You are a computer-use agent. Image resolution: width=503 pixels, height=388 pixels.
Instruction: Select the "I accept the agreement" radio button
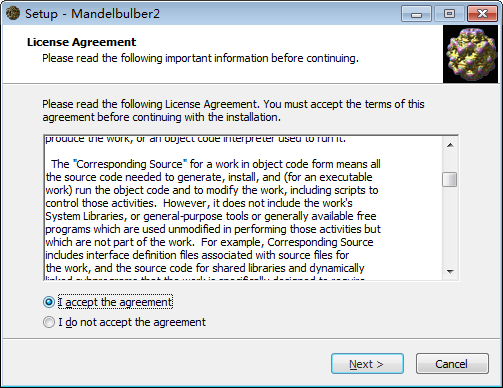(49, 302)
